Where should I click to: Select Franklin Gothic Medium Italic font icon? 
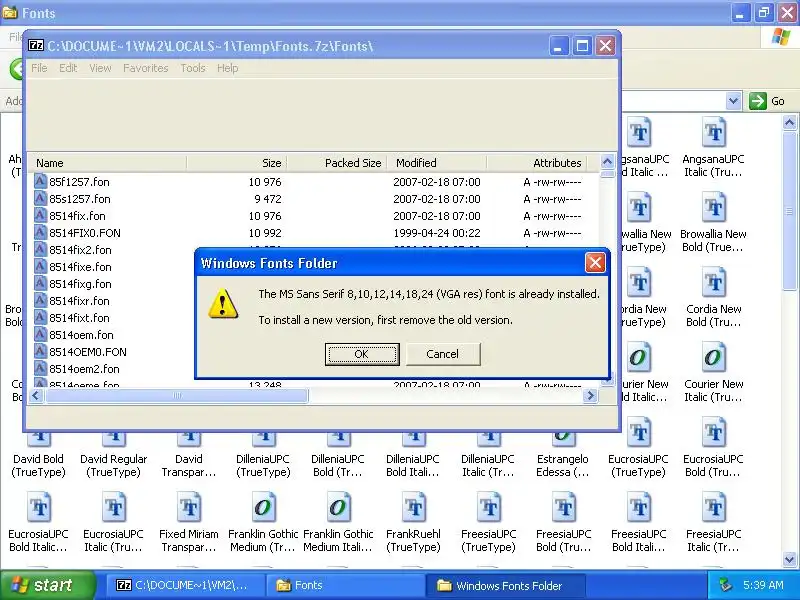(x=339, y=507)
